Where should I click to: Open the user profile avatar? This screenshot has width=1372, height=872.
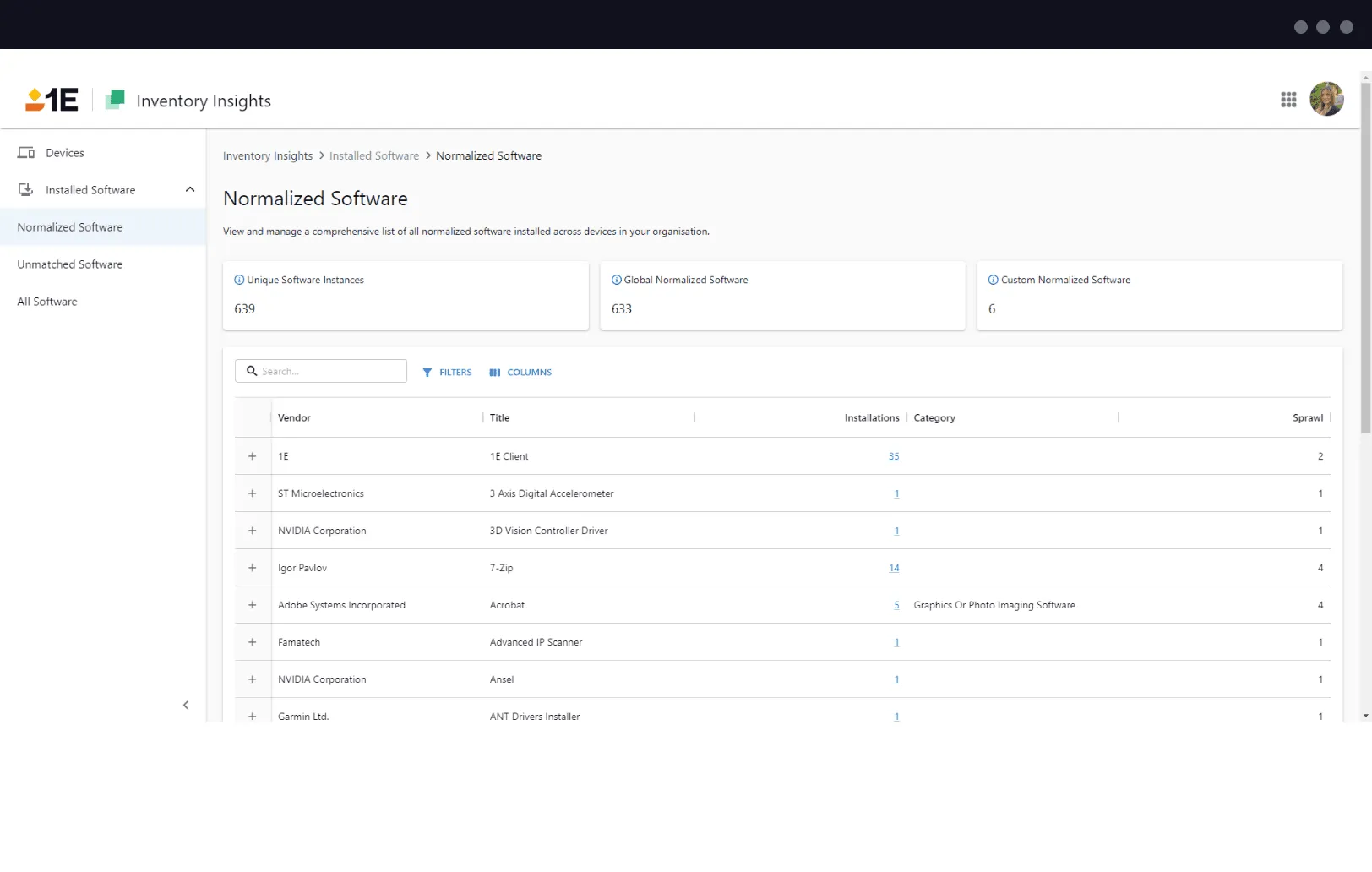1326,100
